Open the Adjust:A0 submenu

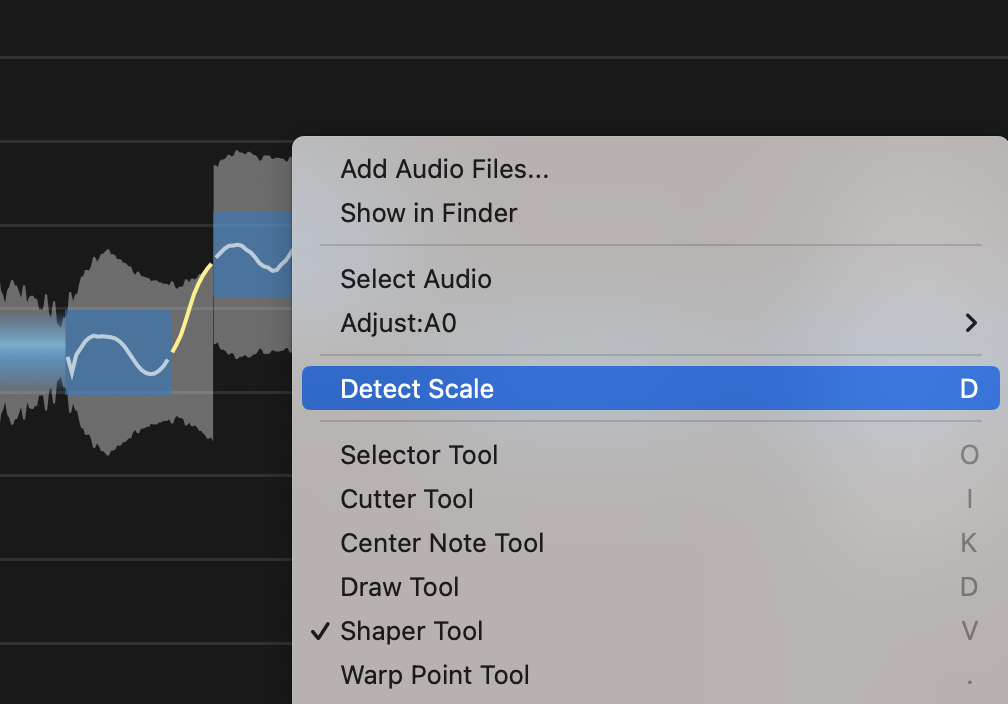398,323
